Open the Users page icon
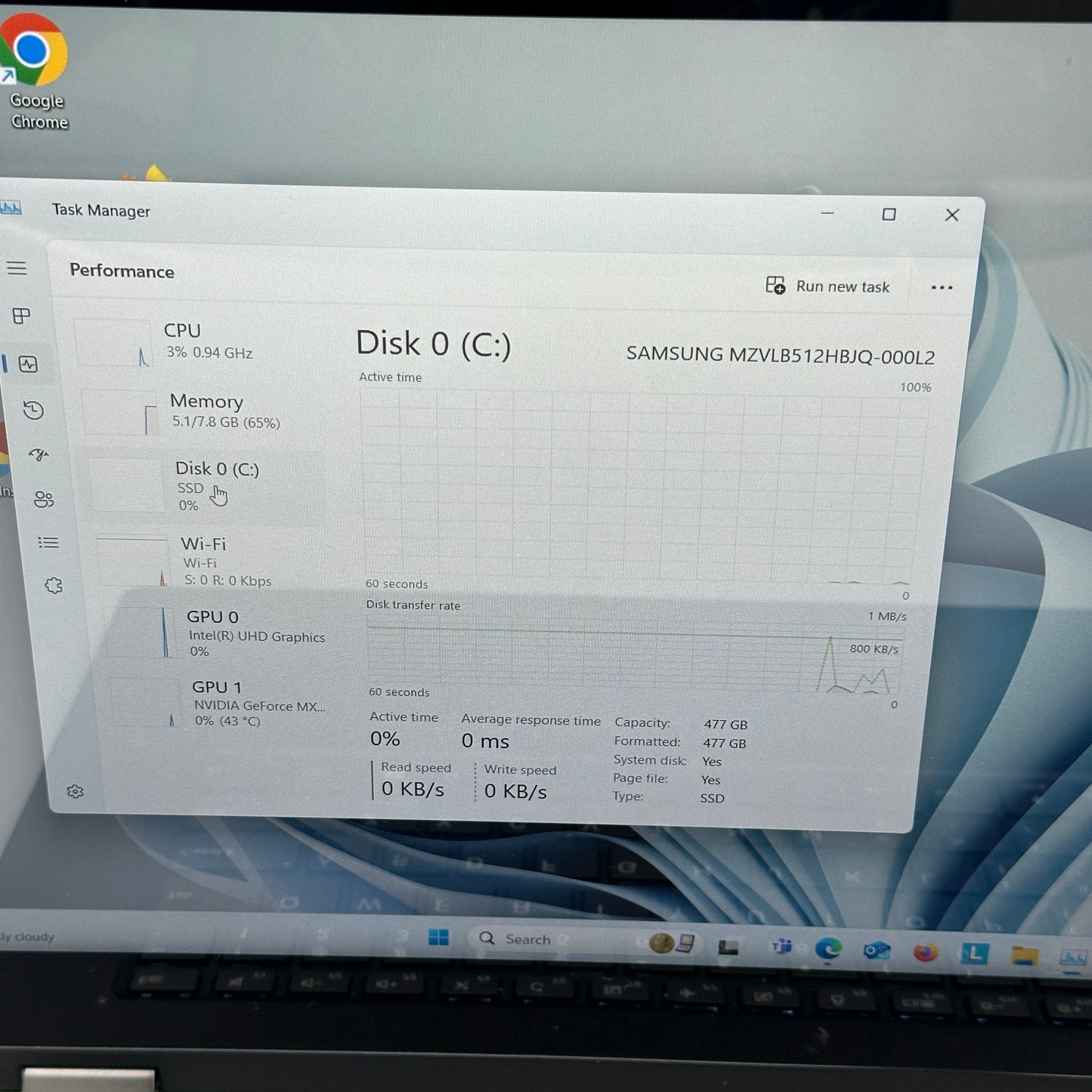The height and width of the screenshot is (1092, 1092). tap(44, 499)
